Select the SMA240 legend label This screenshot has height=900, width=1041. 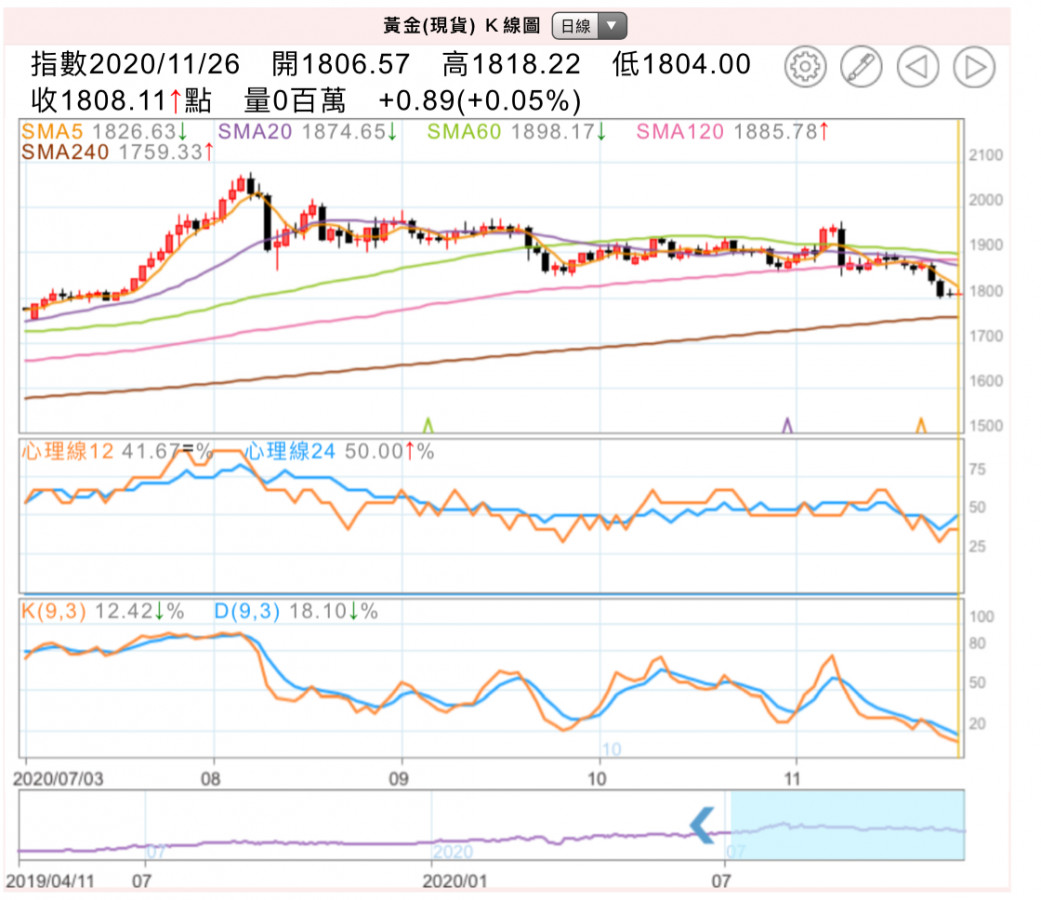tap(65, 152)
